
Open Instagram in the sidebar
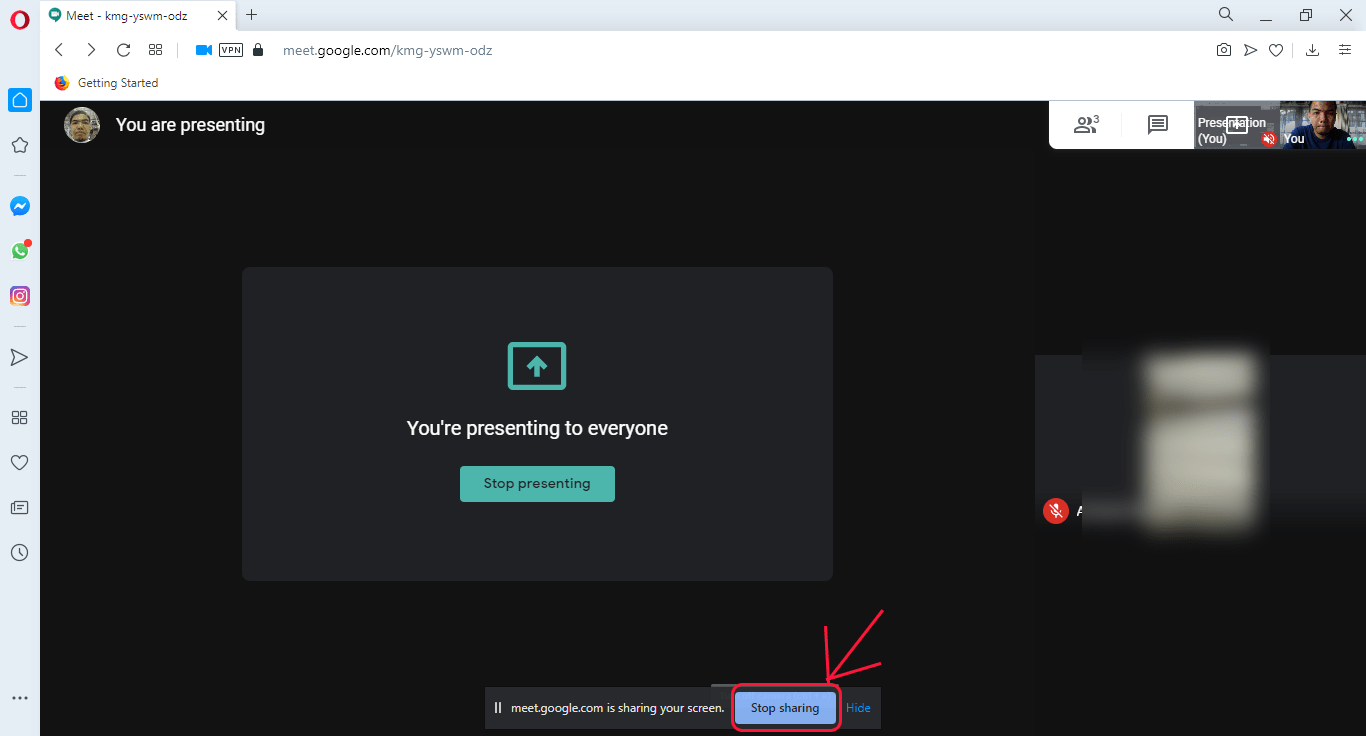point(20,296)
